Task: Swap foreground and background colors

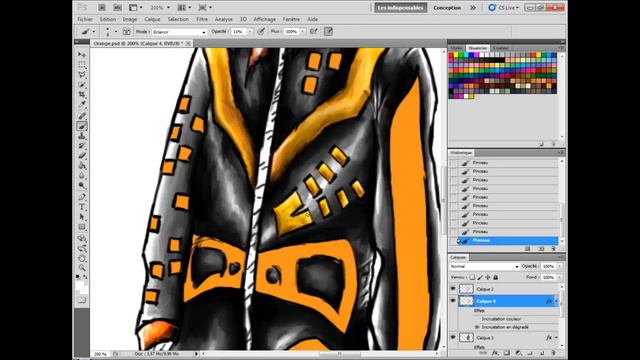Action: pyautogui.click(x=86, y=277)
